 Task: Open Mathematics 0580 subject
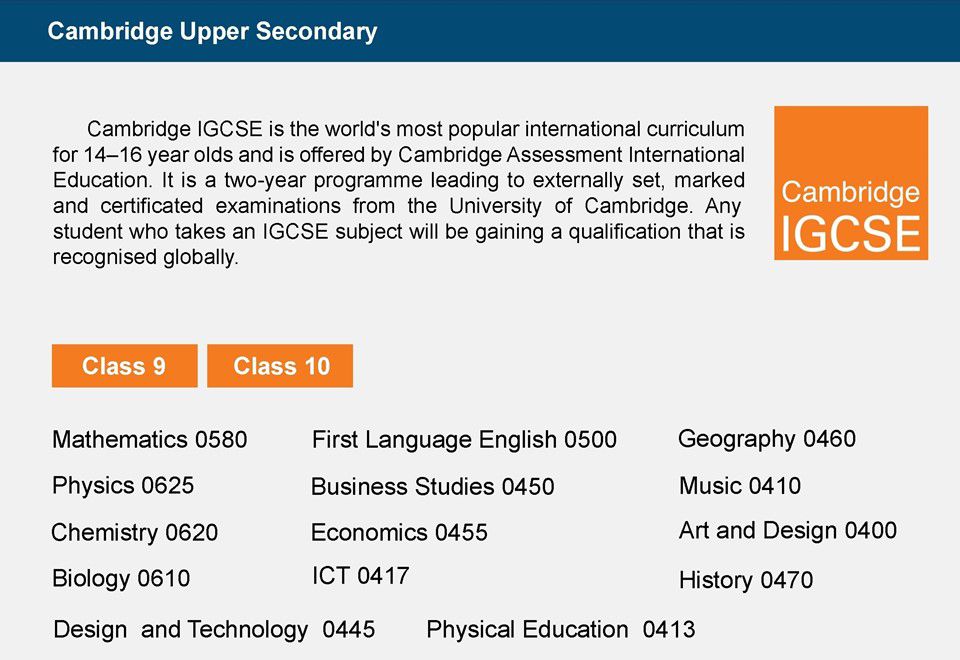(x=149, y=440)
